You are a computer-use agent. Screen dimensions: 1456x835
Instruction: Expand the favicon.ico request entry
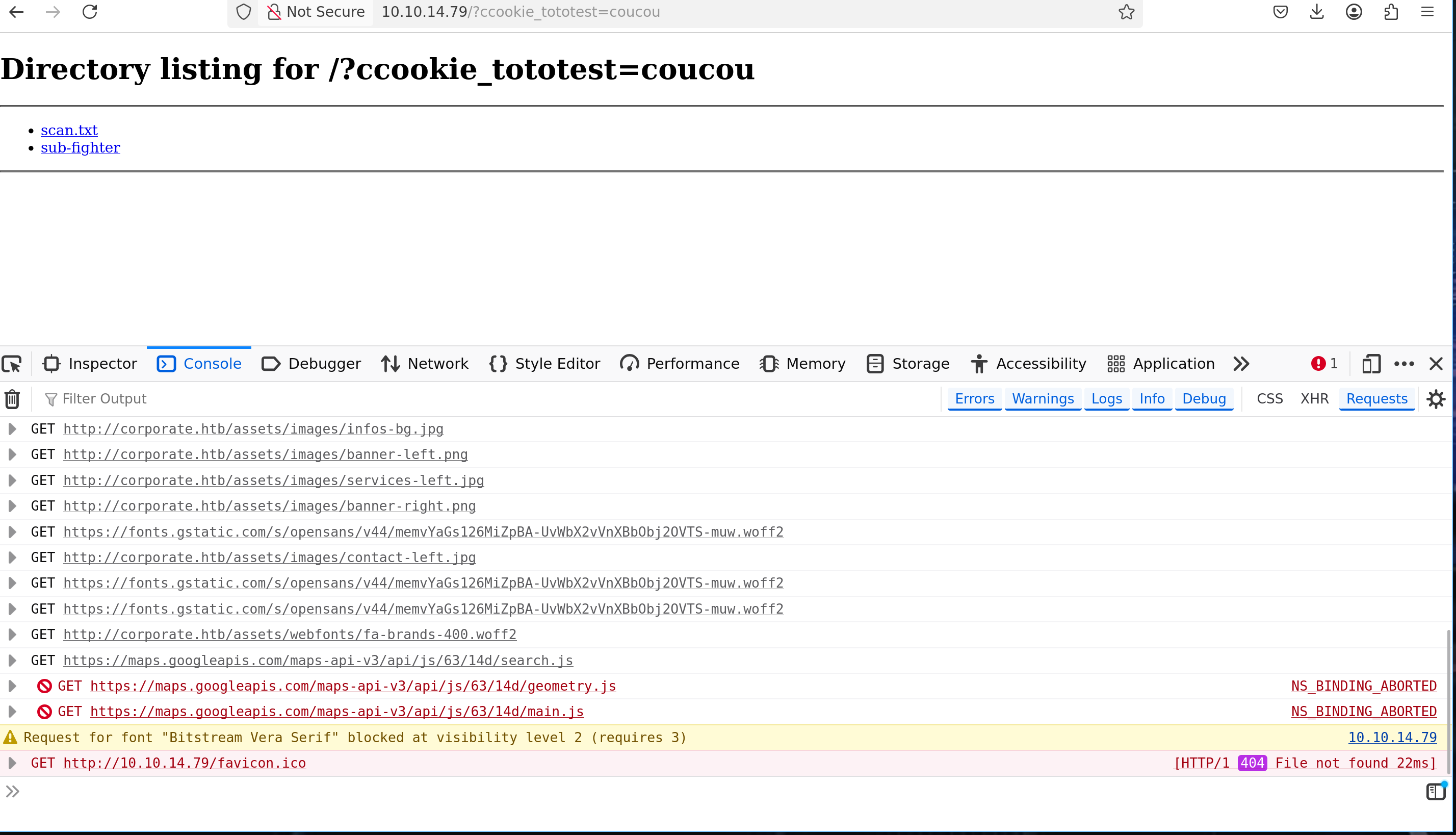[x=12, y=763]
